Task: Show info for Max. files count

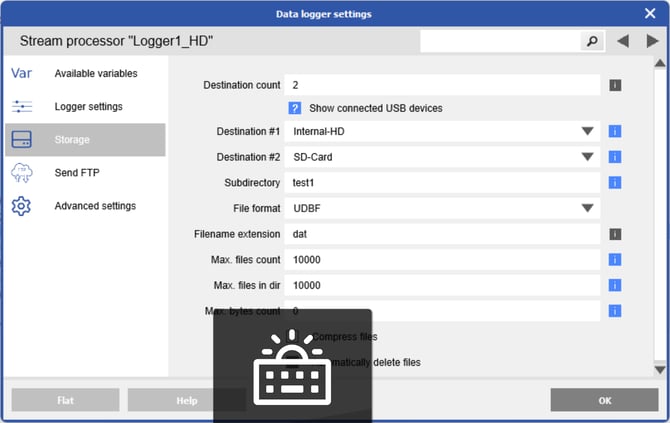Action: (615, 259)
